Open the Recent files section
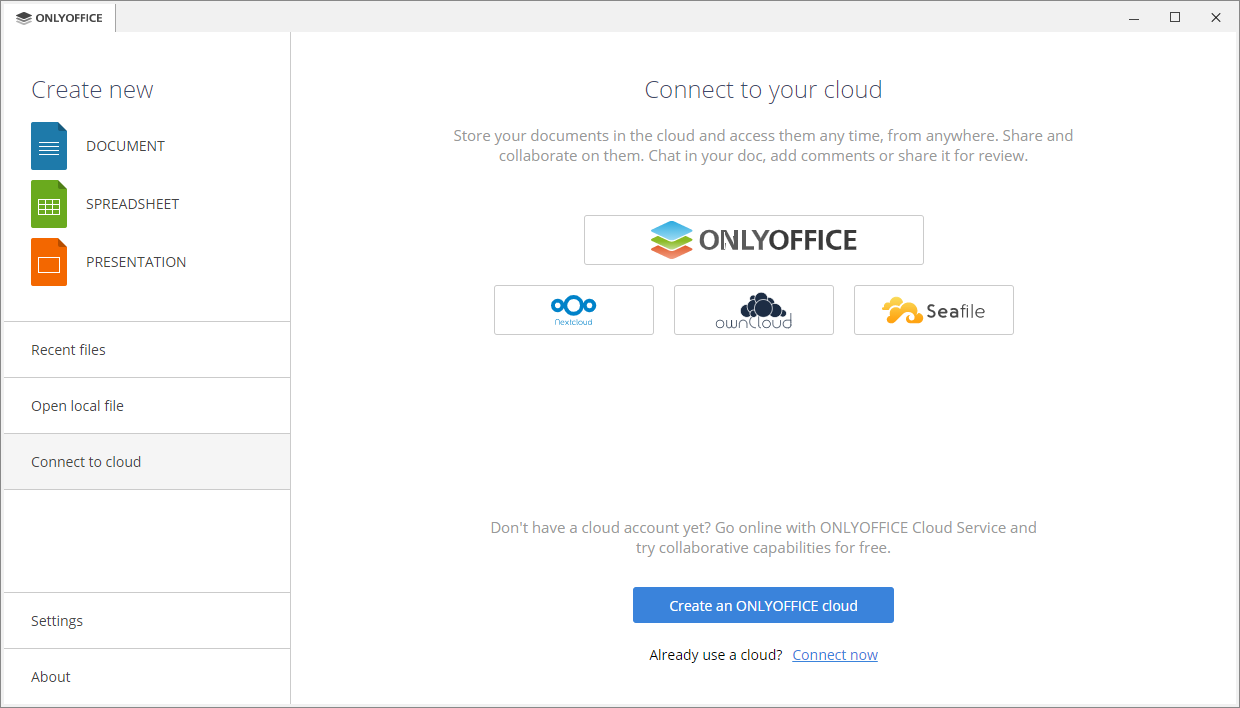Image resolution: width=1240 pixels, height=708 pixels. (x=68, y=349)
